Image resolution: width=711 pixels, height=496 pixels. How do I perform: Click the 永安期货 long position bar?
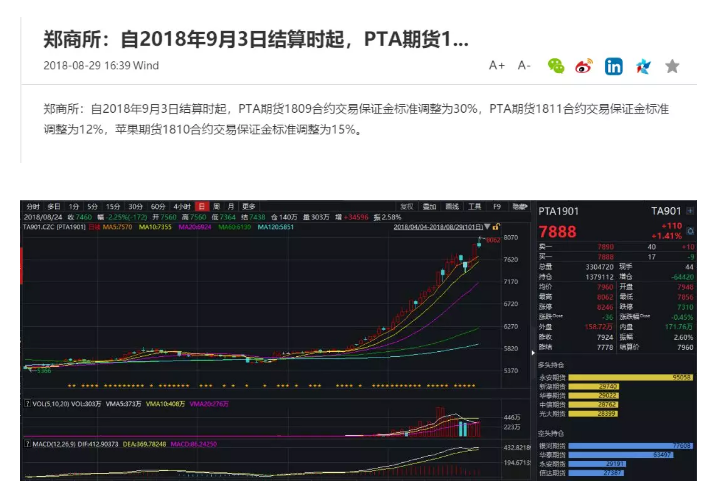[x=617, y=377]
